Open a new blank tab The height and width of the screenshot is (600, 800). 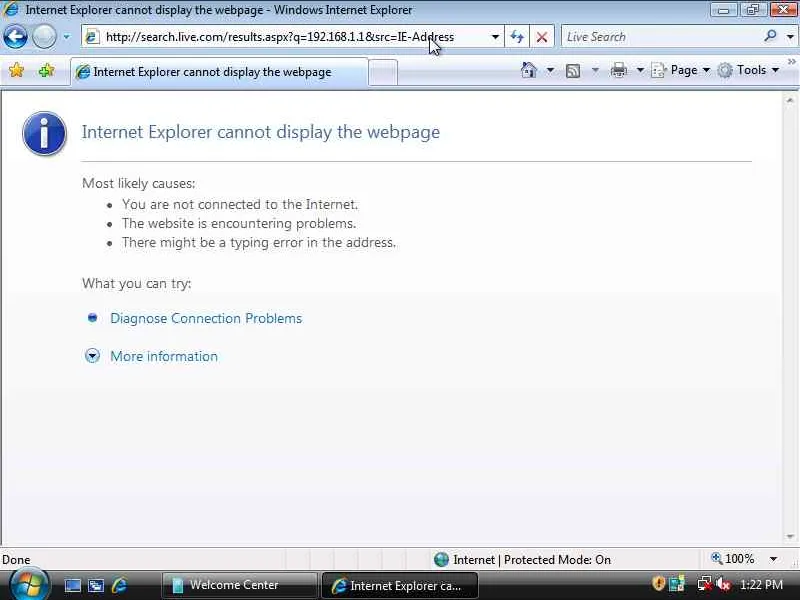tap(383, 72)
